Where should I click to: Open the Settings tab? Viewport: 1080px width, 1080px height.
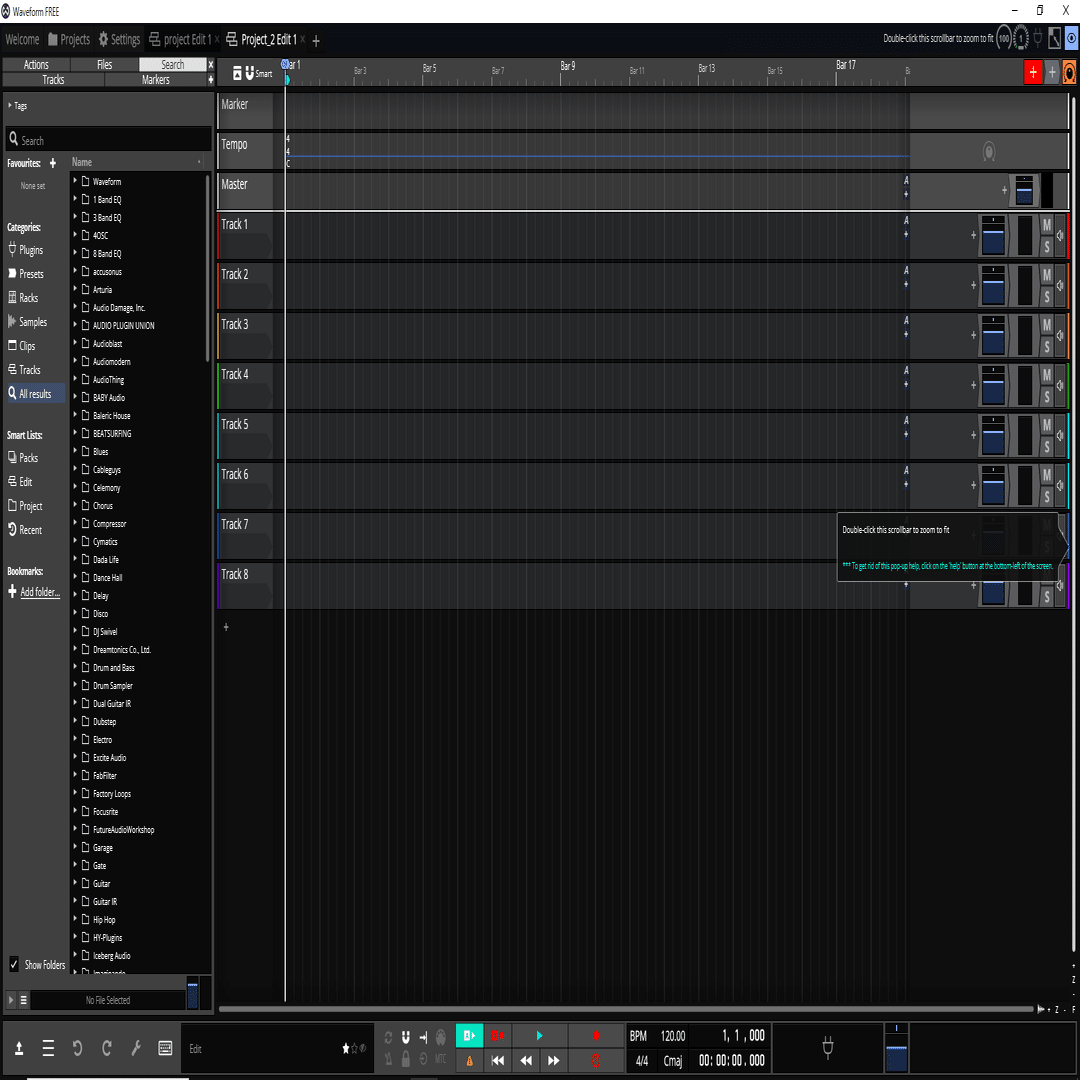pyautogui.click(x=119, y=39)
